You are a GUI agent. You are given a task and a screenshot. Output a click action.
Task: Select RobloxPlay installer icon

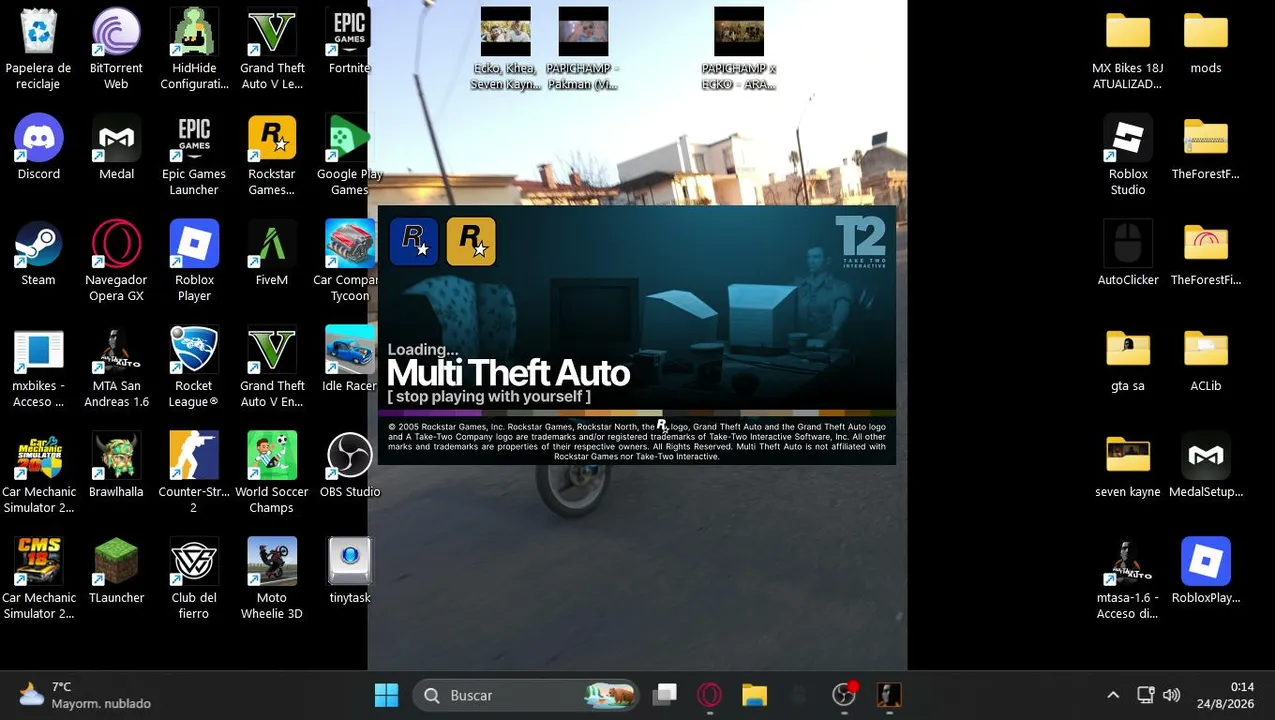(1206, 571)
